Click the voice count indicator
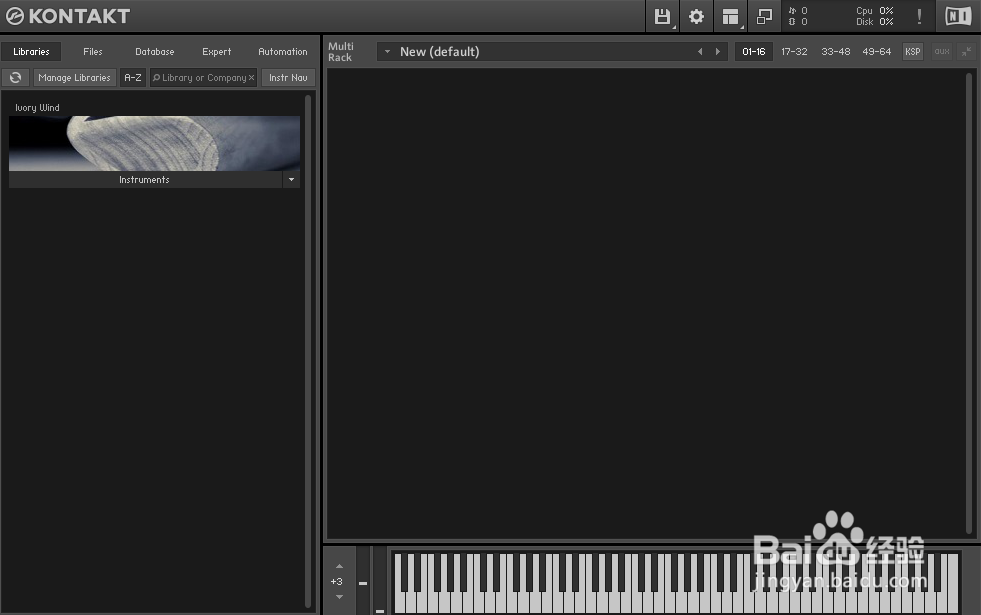 pyautogui.click(x=798, y=11)
